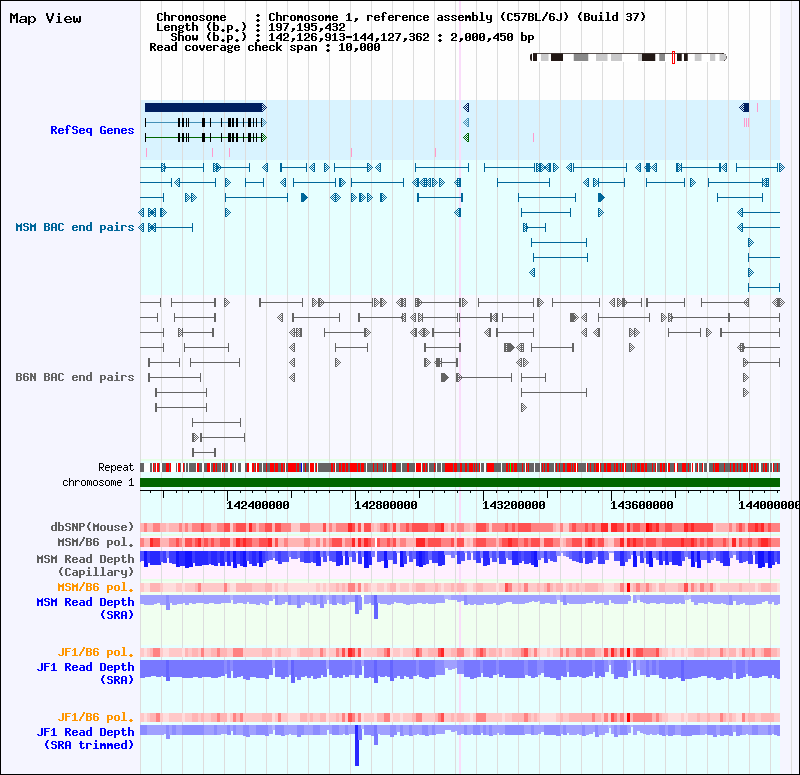Click the filled blue MSM BAC arrow near 143570000
This screenshot has height=775, width=800.
click(601, 197)
